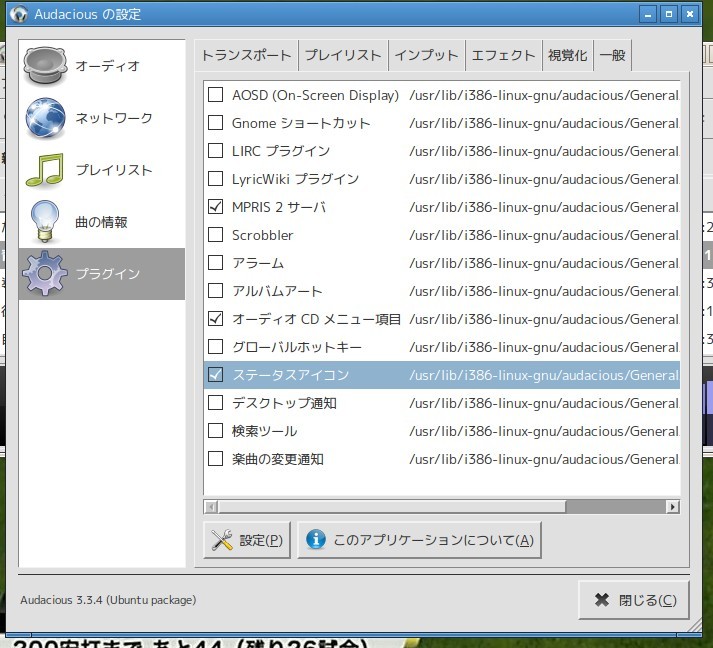
Task: Maximize the Audacious settings window
Action: point(668,14)
